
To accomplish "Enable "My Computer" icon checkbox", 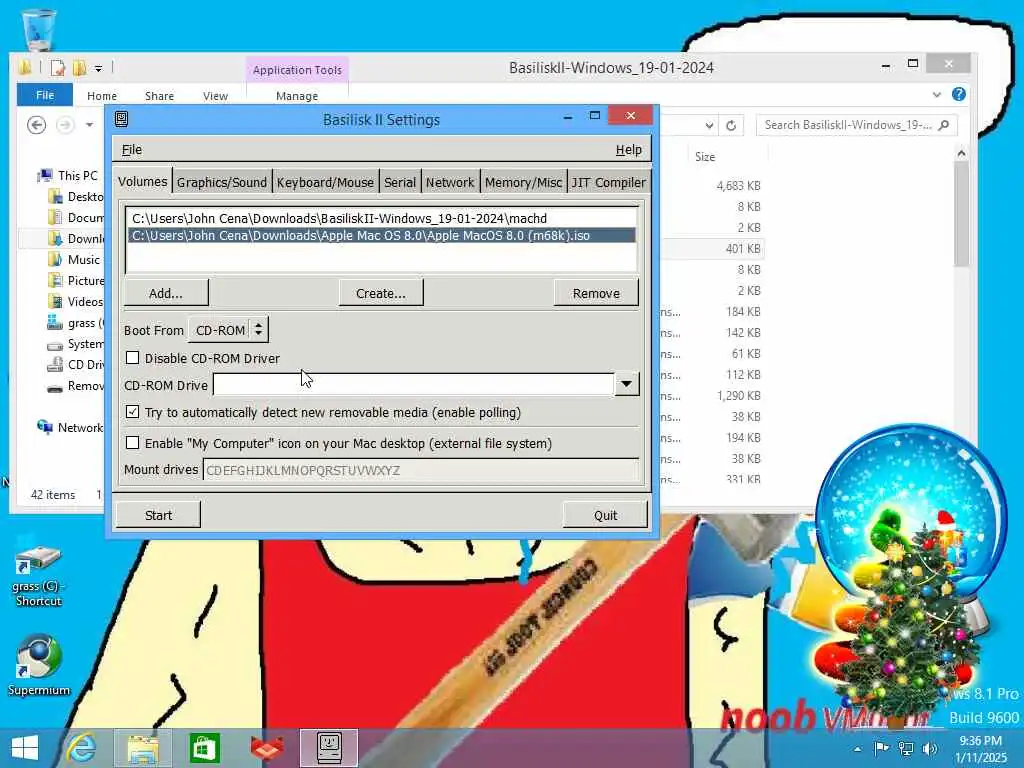I will coord(133,443).
